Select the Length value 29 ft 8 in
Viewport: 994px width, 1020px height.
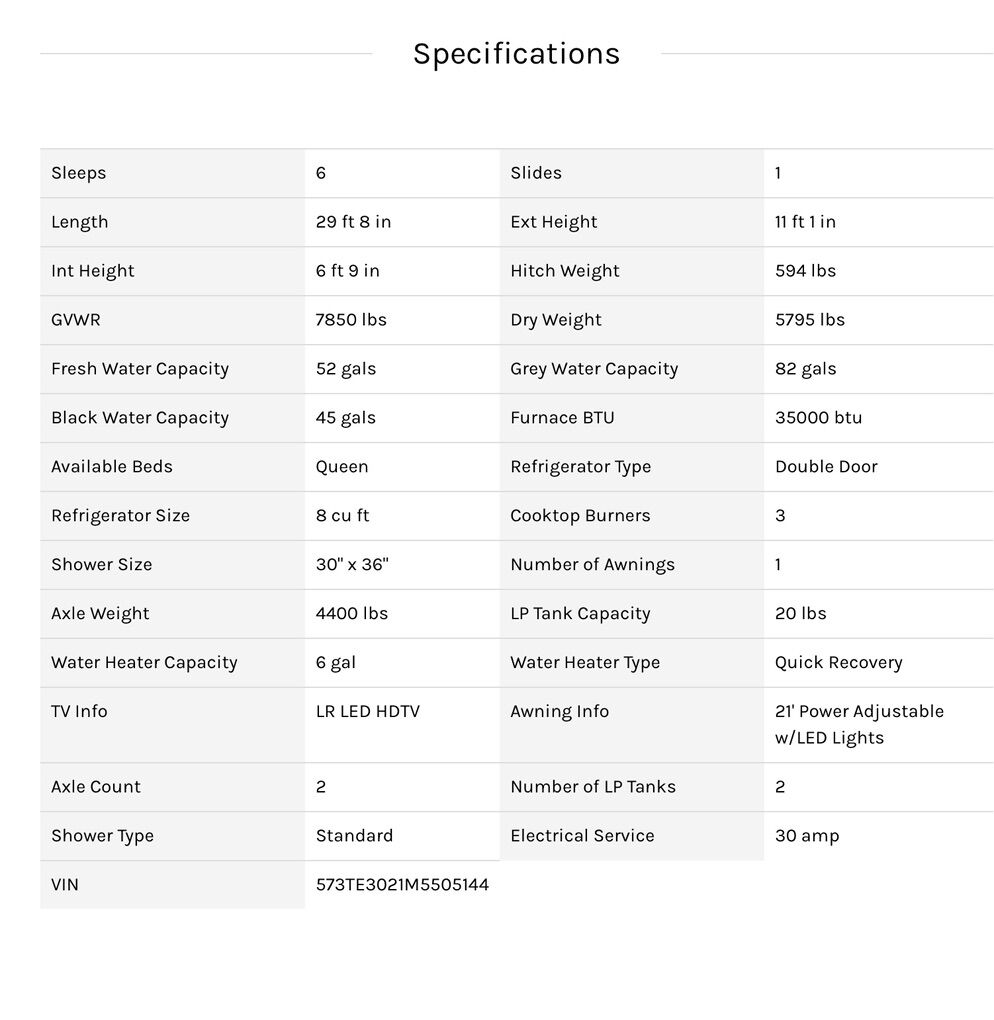[x=353, y=222]
